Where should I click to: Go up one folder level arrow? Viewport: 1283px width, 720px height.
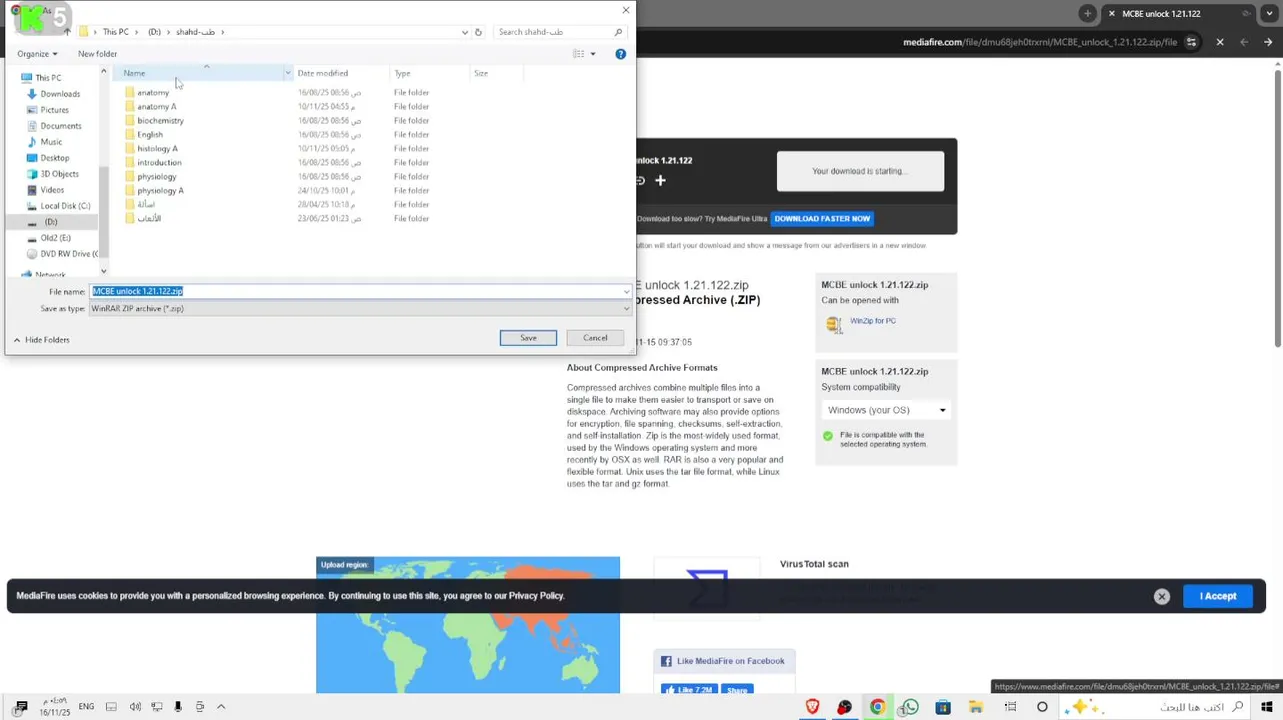(x=67, y=32)
